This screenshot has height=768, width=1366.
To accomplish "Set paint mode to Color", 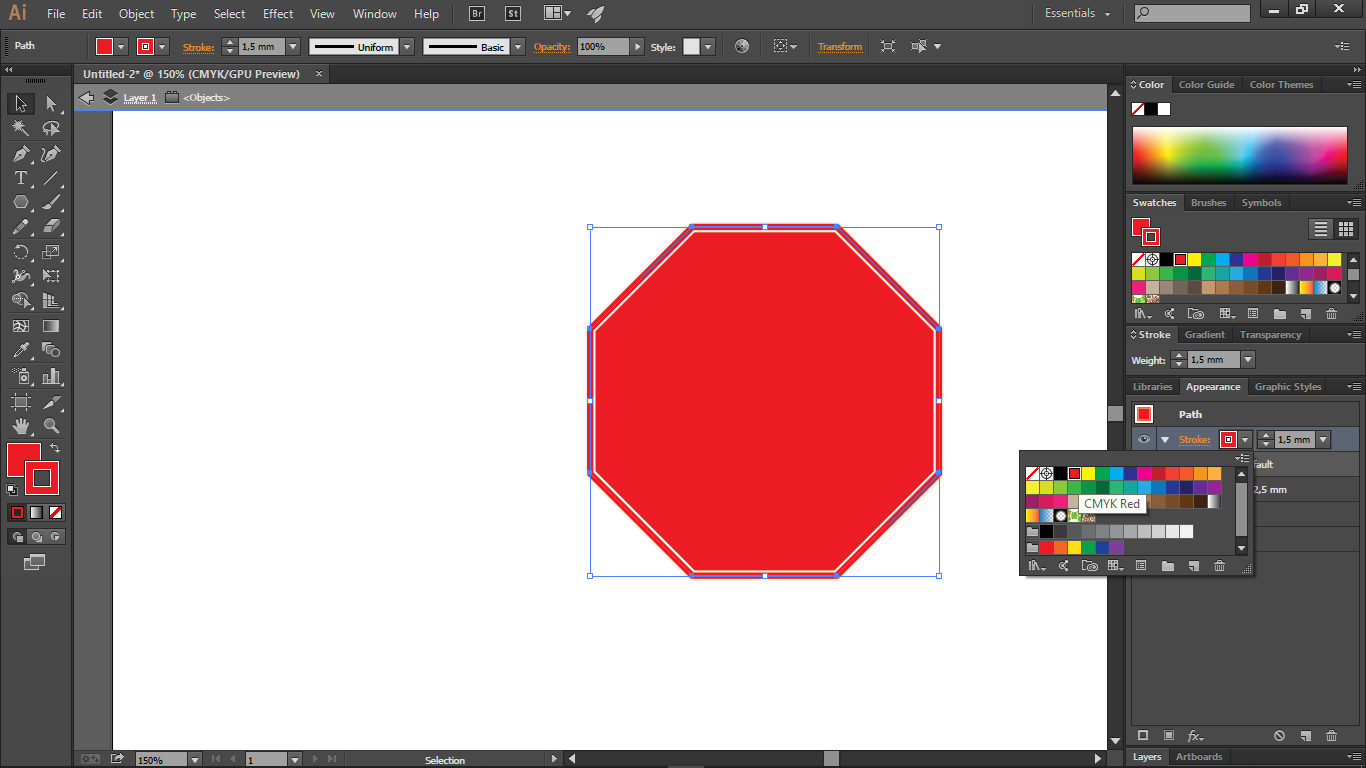I will [x=17, y=512].
